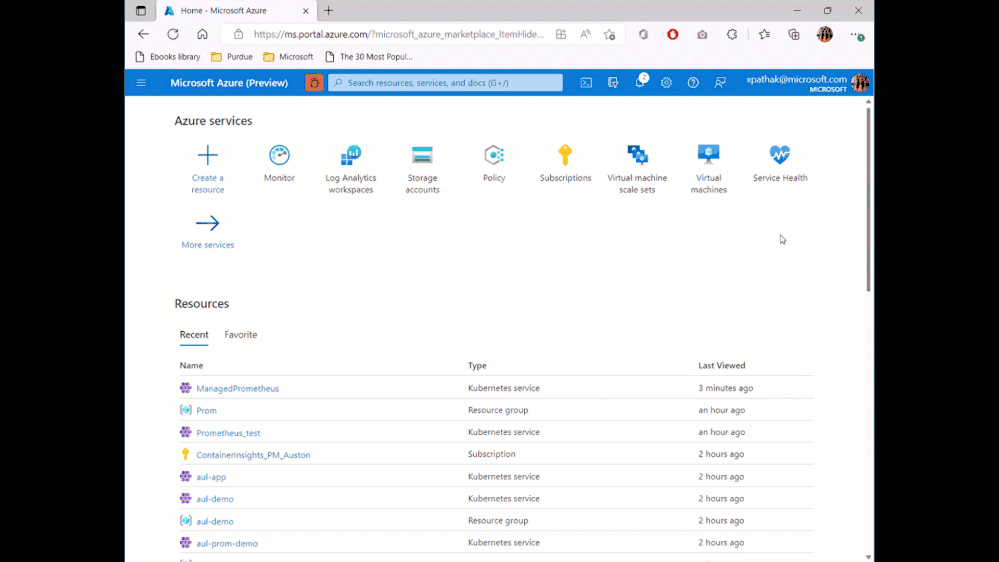Click the browser back arrow
This screenshot has height=562, width=999.
click(143, 34)
